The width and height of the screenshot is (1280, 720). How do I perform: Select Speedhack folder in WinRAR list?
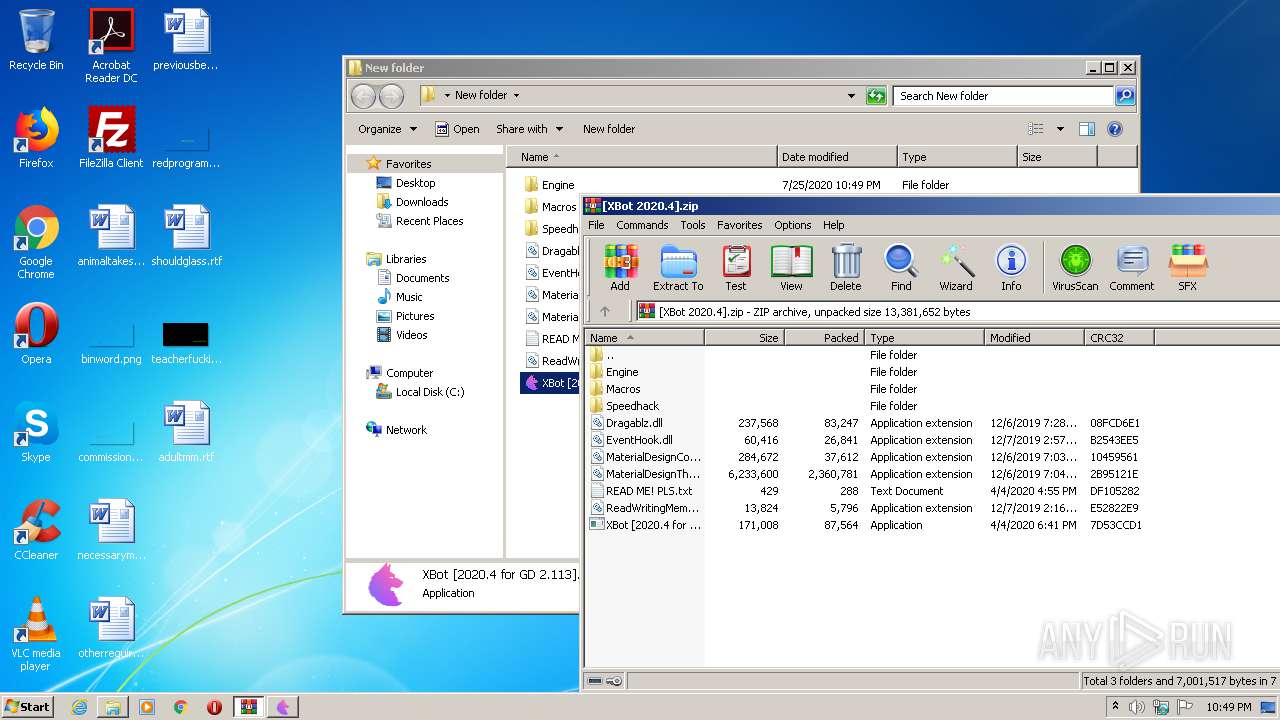pos(632,406)
